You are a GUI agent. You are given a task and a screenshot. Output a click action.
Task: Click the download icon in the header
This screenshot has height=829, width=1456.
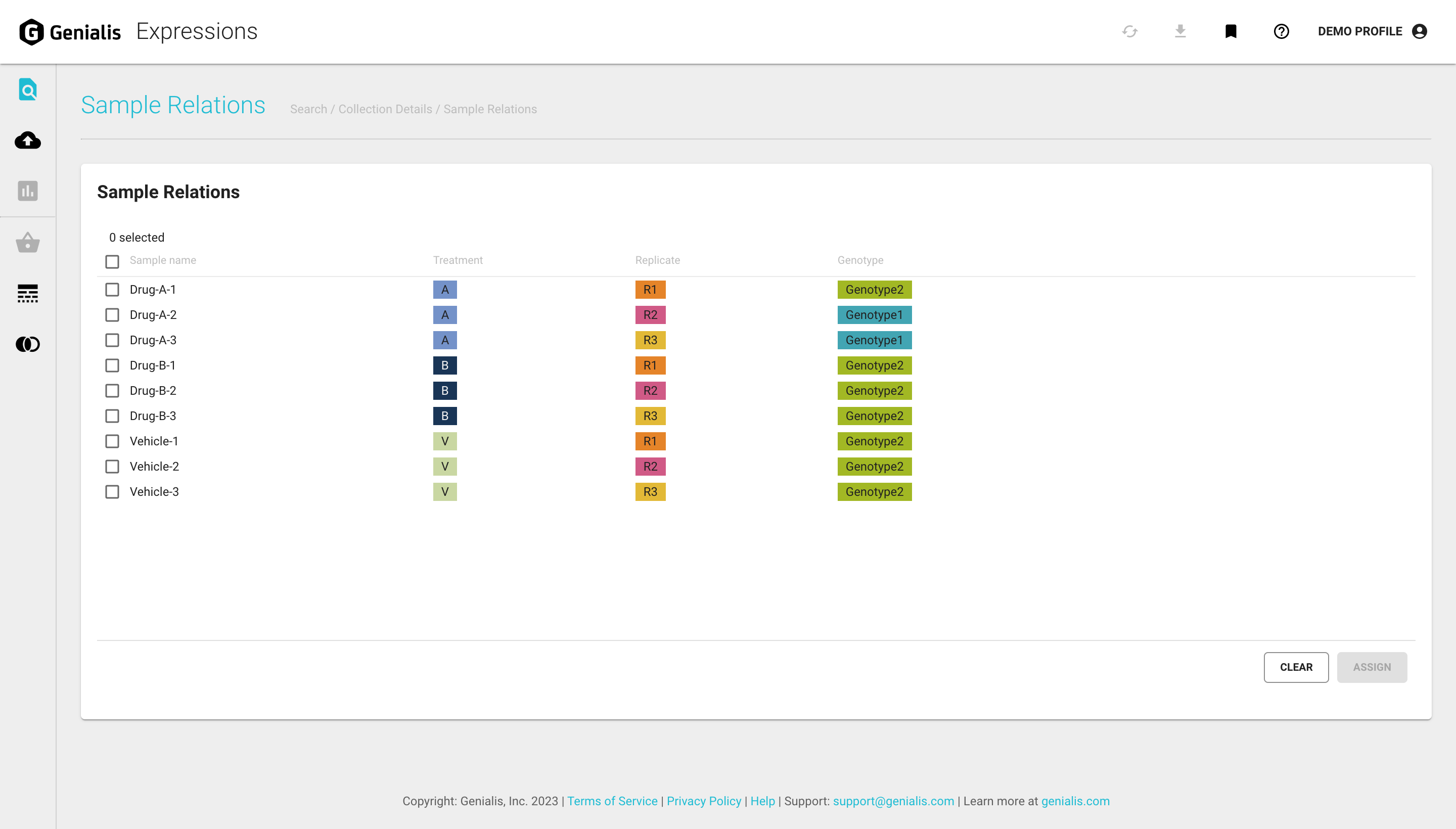(1180, 31)
